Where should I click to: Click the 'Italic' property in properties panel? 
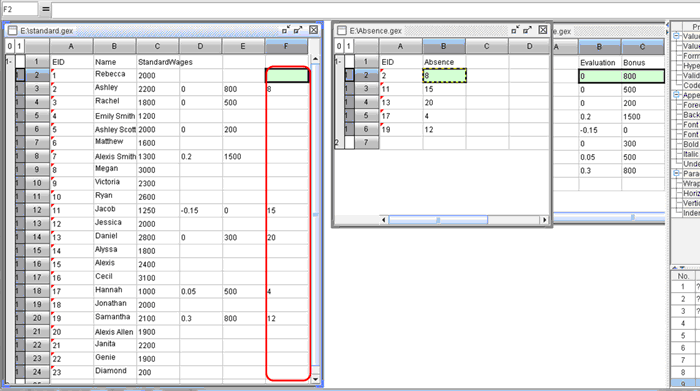click(x=691, y=154)
